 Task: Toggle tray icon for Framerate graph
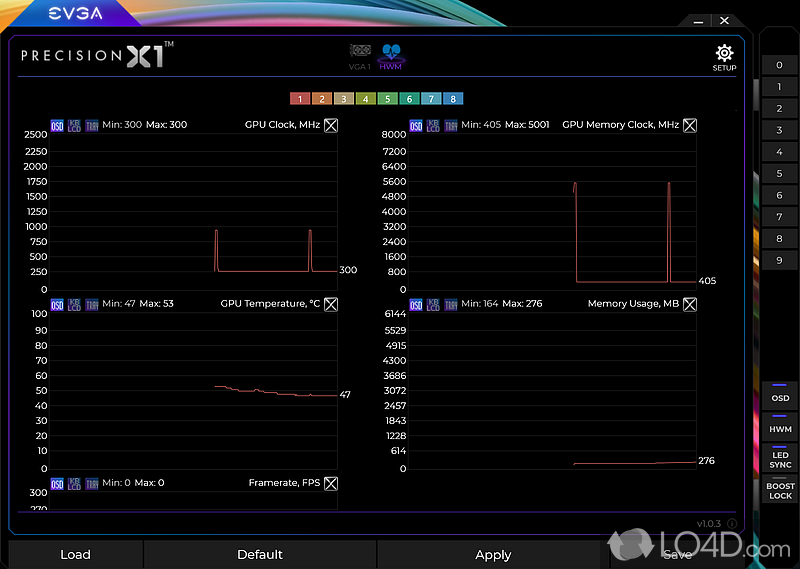tap(92, 483)
